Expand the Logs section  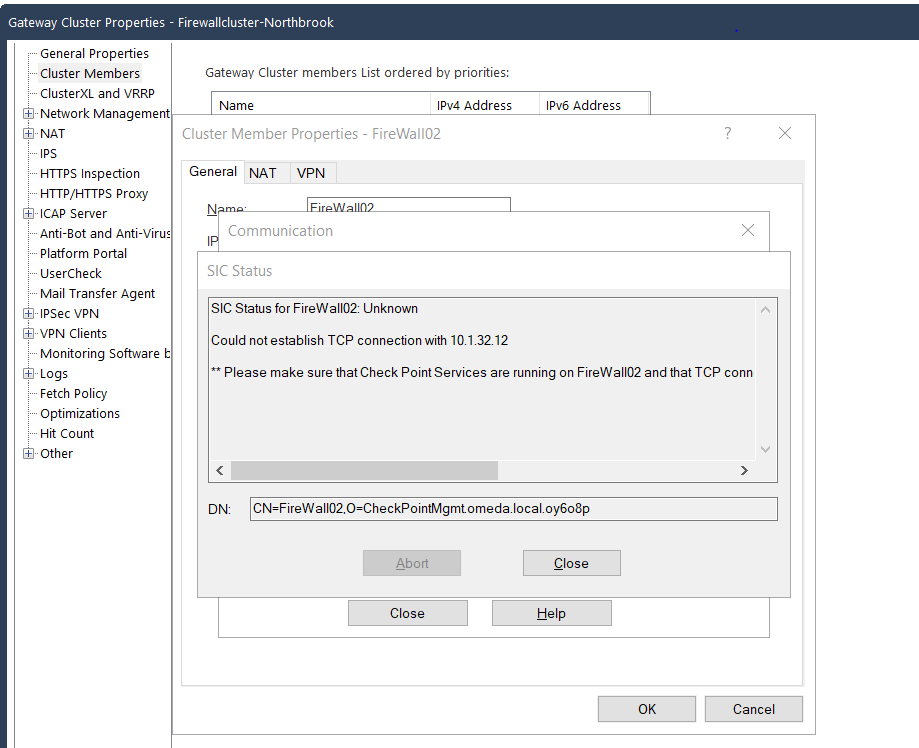(28, 373)
